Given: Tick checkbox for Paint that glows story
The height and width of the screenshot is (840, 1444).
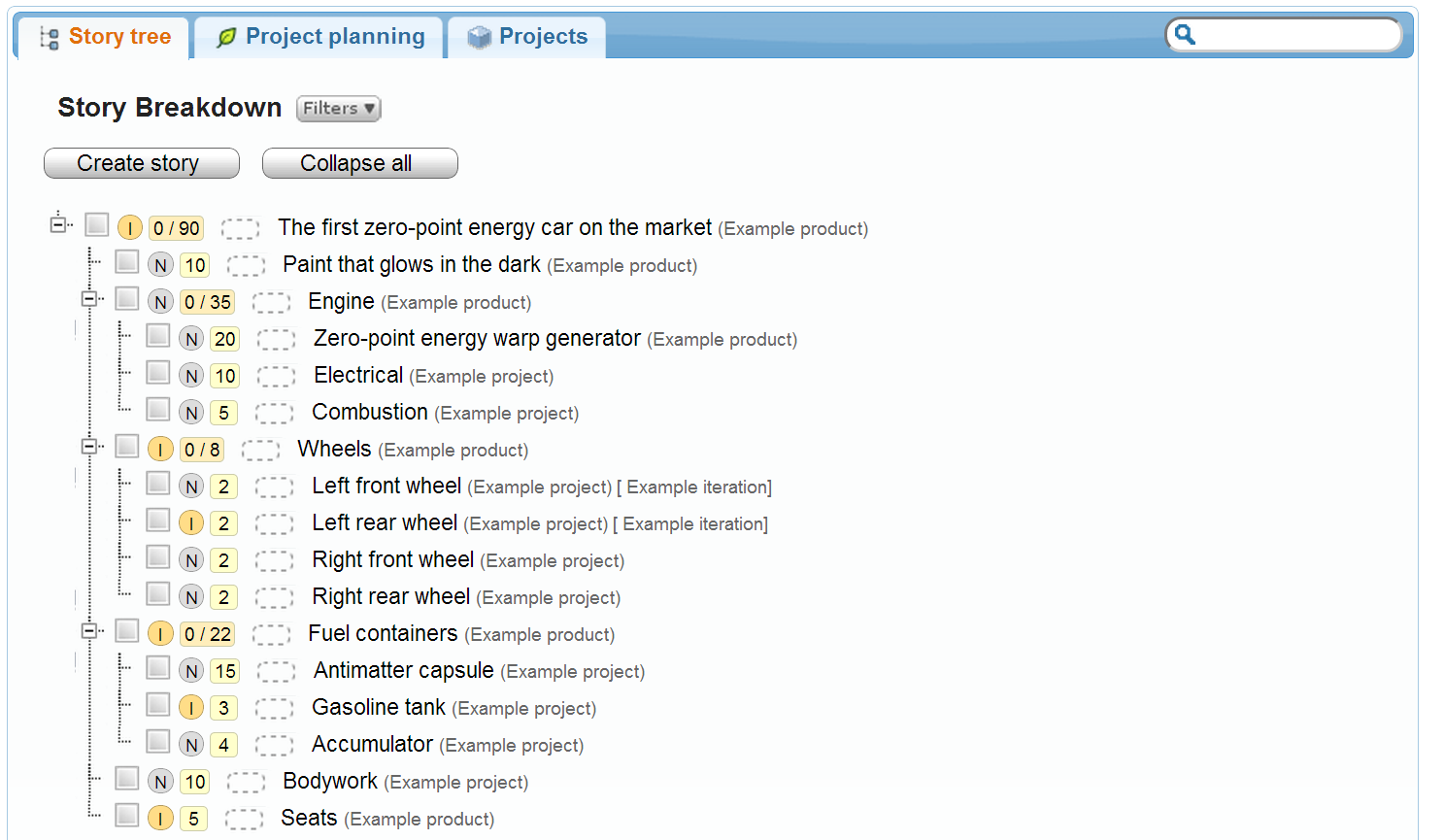Looking at the screenshot, I should point(127,262).
